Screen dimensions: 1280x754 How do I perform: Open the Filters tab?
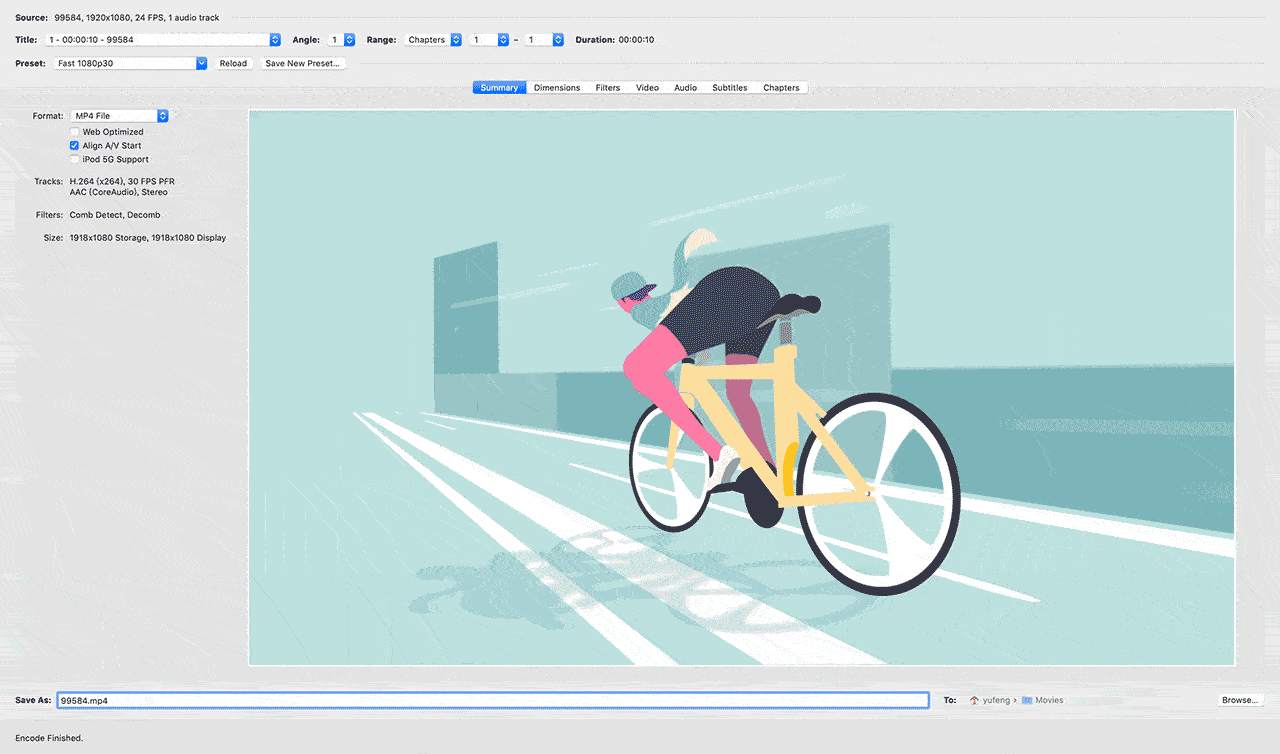[x=608, y=88]
